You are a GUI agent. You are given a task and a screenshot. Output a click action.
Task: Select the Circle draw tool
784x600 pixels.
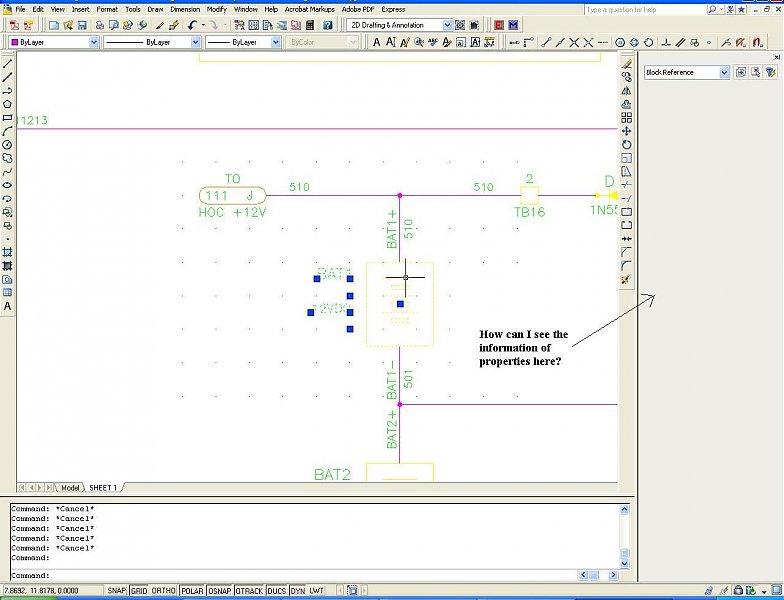[x=7, y=144]
